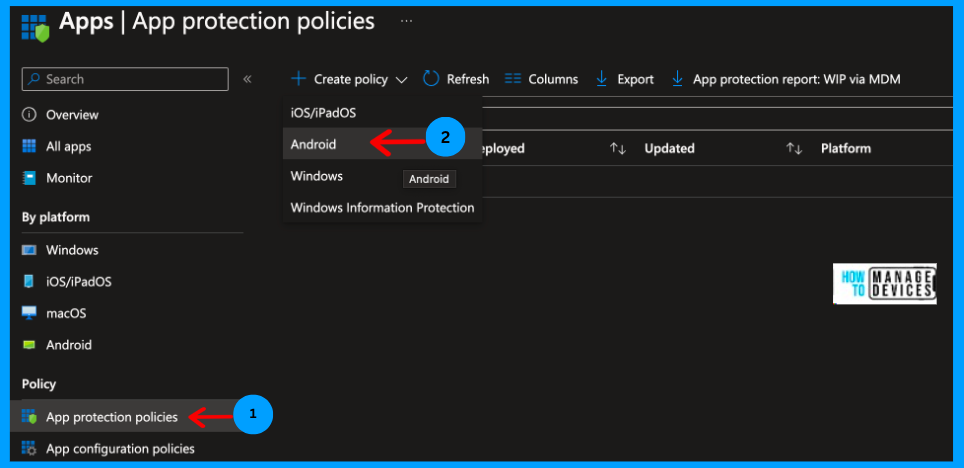Click the Monitor notebook icon
This screenshot has width=964, height=468.
point(29,178)
